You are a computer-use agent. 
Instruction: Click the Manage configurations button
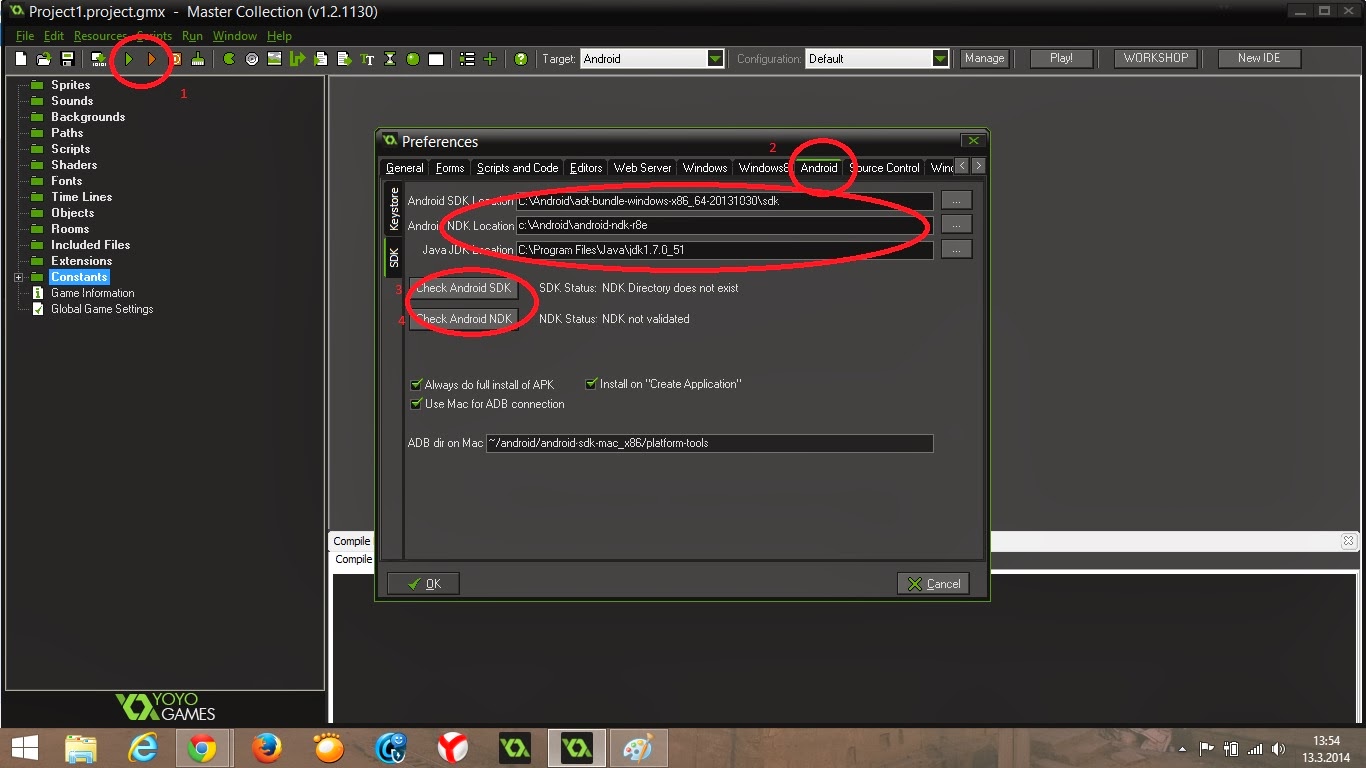984,58
